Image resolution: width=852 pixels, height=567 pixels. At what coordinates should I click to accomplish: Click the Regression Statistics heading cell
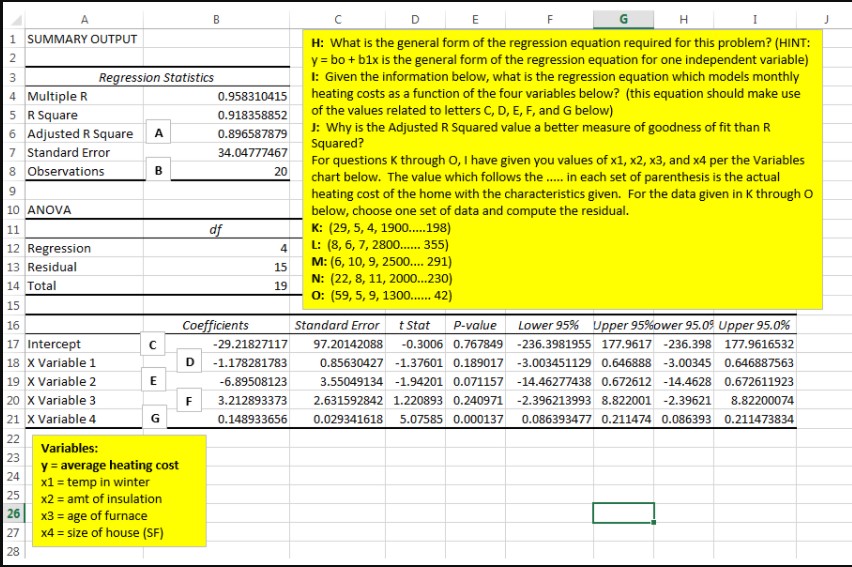coord(156,77)
